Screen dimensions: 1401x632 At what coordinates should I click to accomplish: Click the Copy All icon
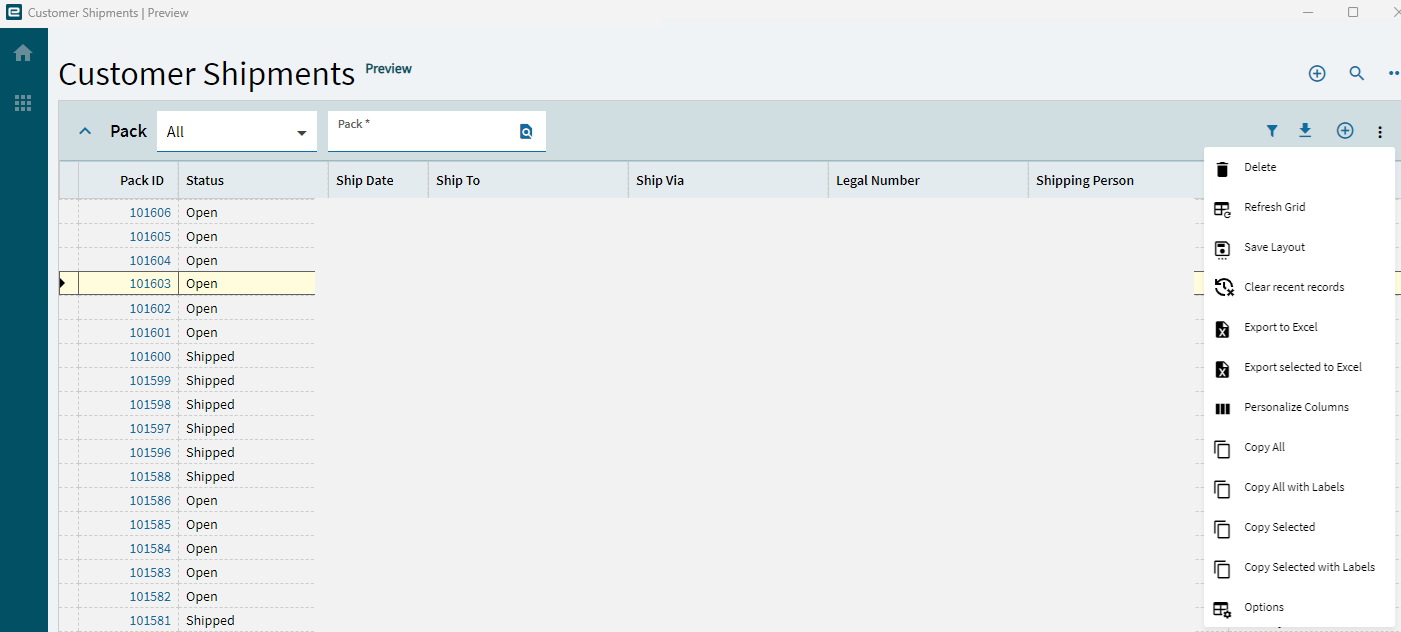coord(1222,449)
